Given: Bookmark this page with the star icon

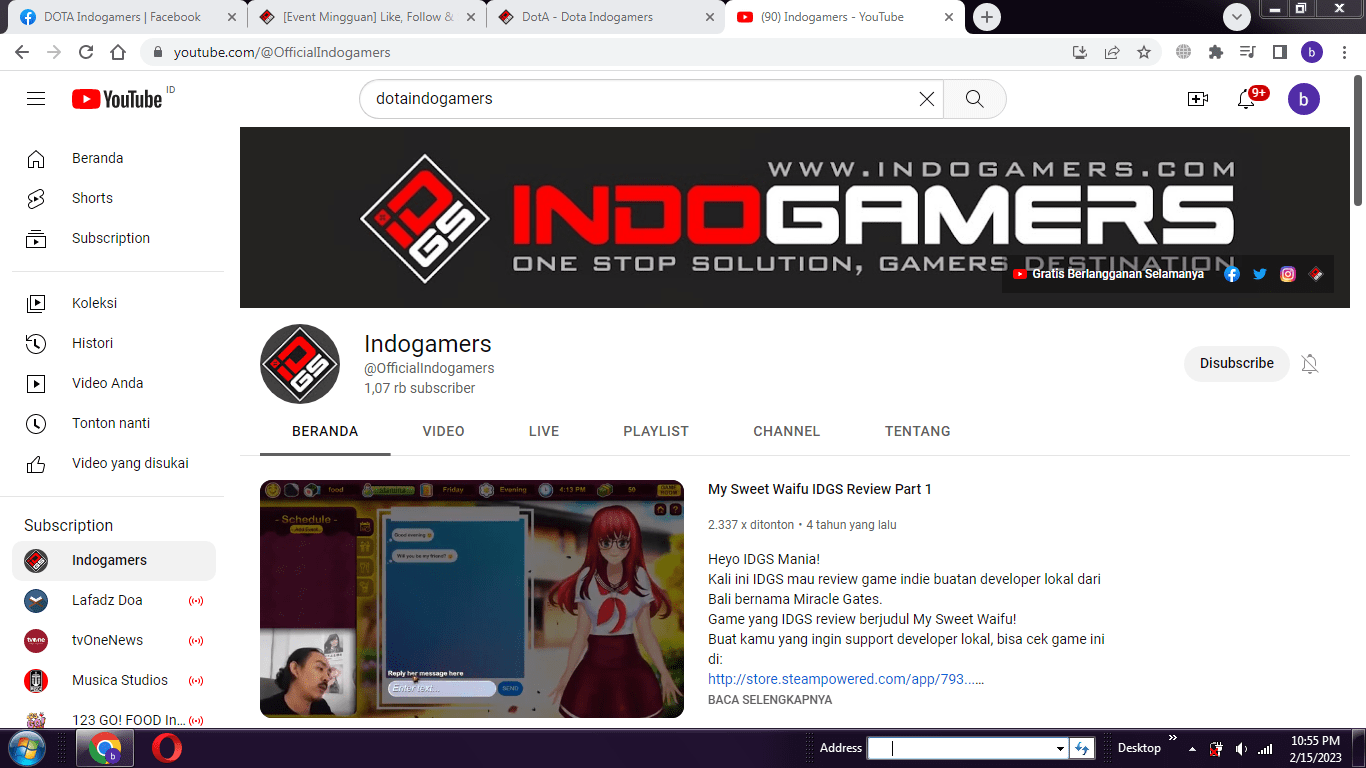Looking at the screenshot, I should (1144, 52).
